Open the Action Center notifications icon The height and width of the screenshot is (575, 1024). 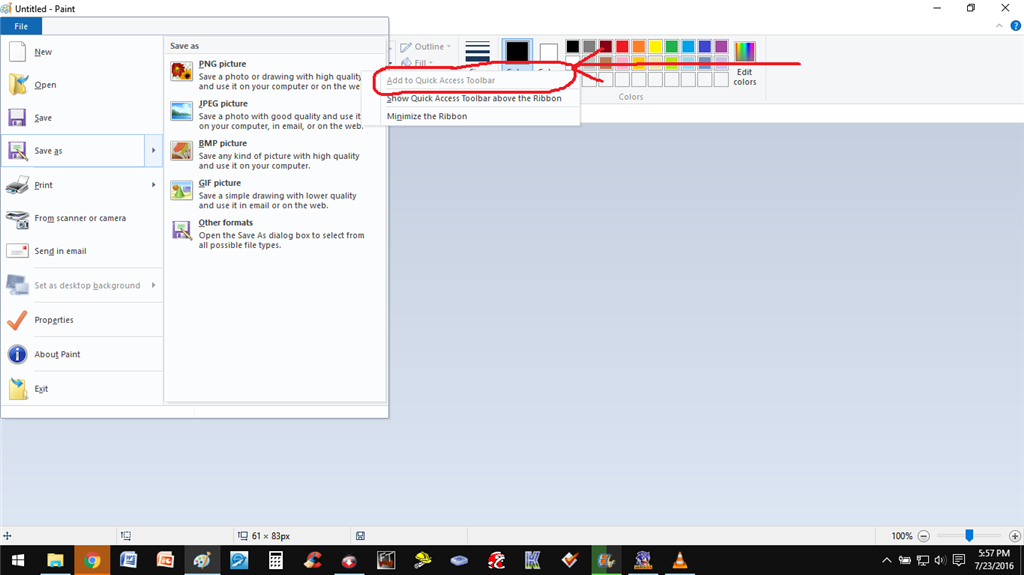pos(959,561)
